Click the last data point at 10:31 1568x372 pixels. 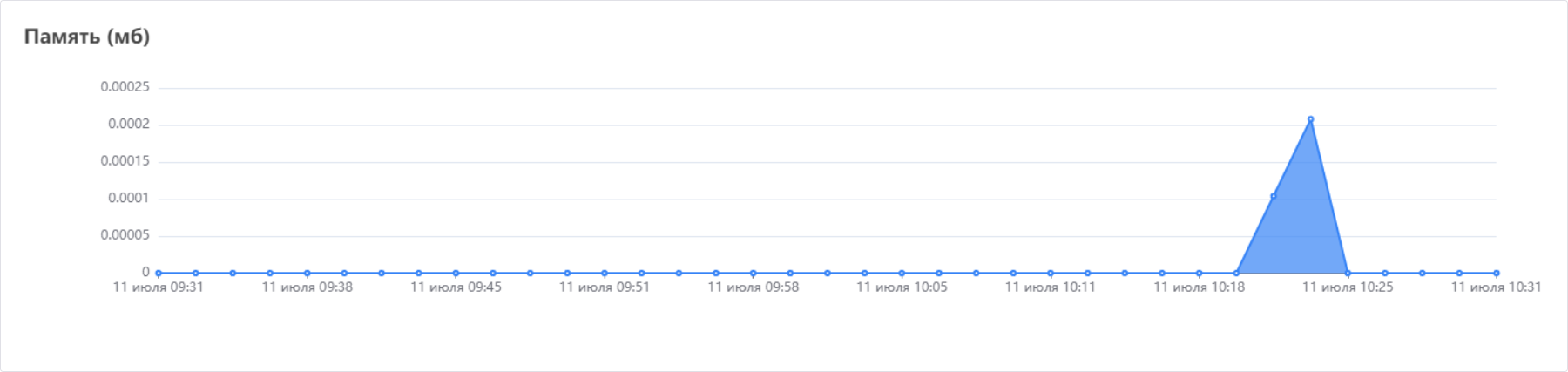pyautogui.click(x=1497, y=273)
